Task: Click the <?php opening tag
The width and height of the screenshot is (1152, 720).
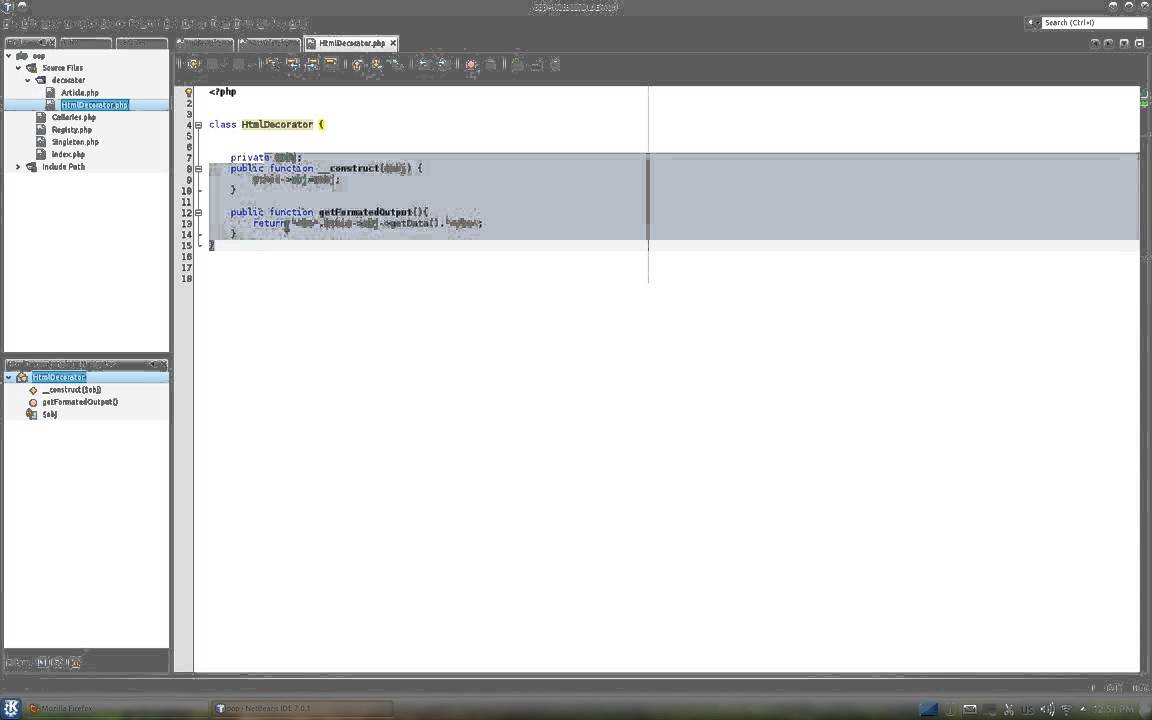Action: (223, 92)
